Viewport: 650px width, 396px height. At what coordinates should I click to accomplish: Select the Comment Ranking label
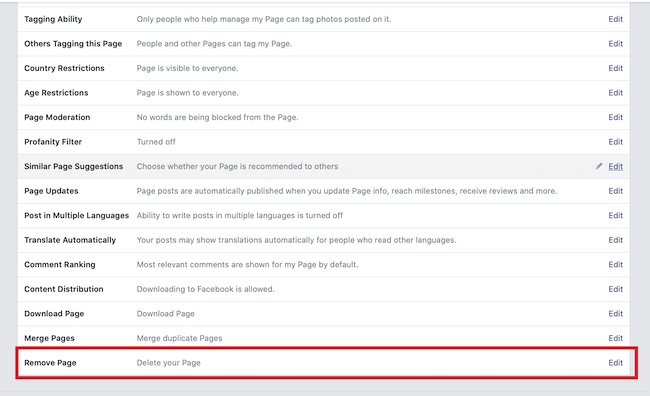click(x=59, y=264)
